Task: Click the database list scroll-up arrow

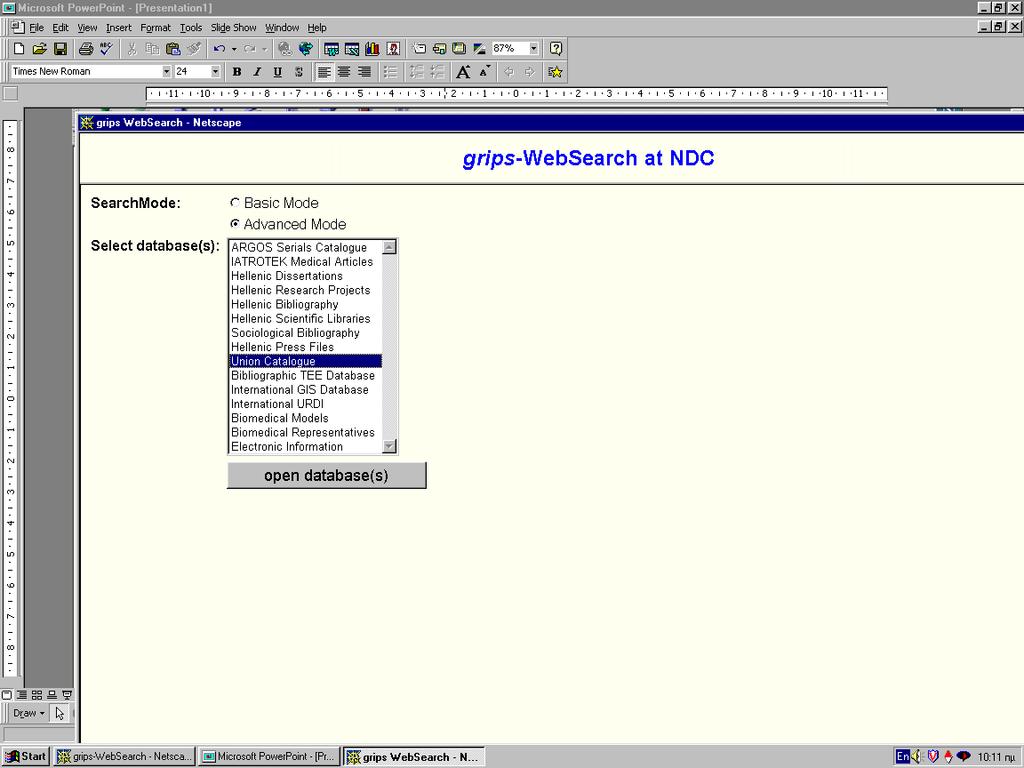Action: click(389, 247)
